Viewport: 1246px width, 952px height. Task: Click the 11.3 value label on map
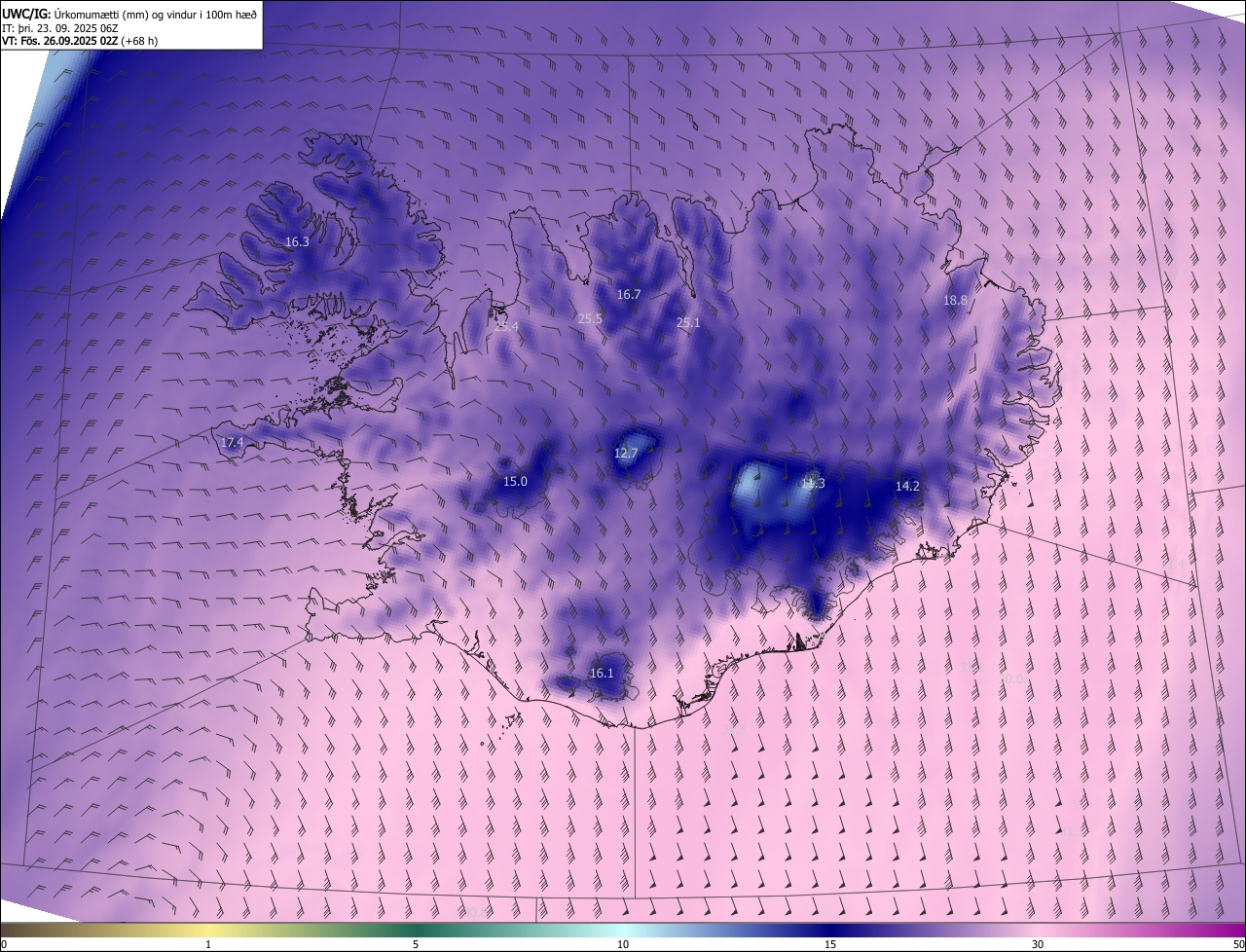click(x=813, y=484)
